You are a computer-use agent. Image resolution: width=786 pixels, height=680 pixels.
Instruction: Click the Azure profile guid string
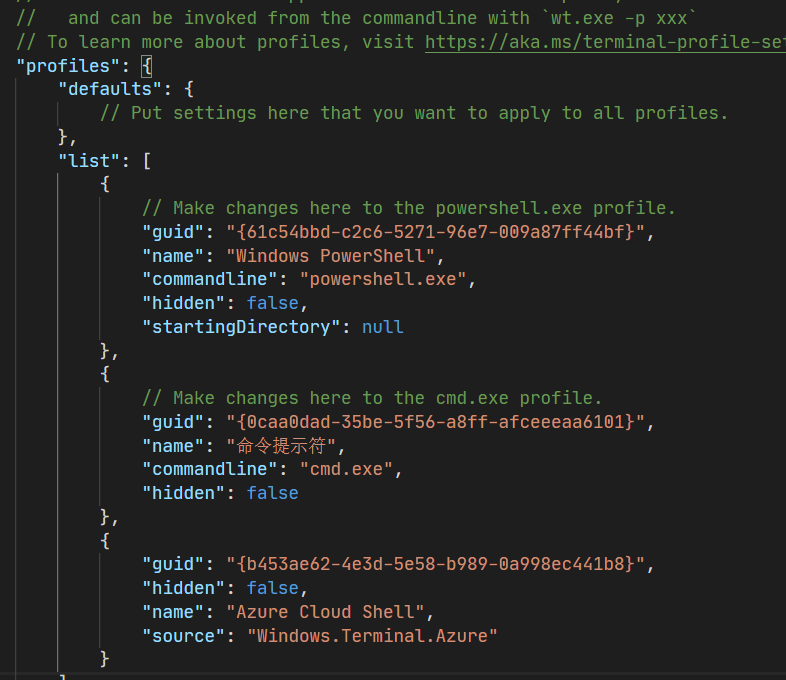tap(435, 564)
